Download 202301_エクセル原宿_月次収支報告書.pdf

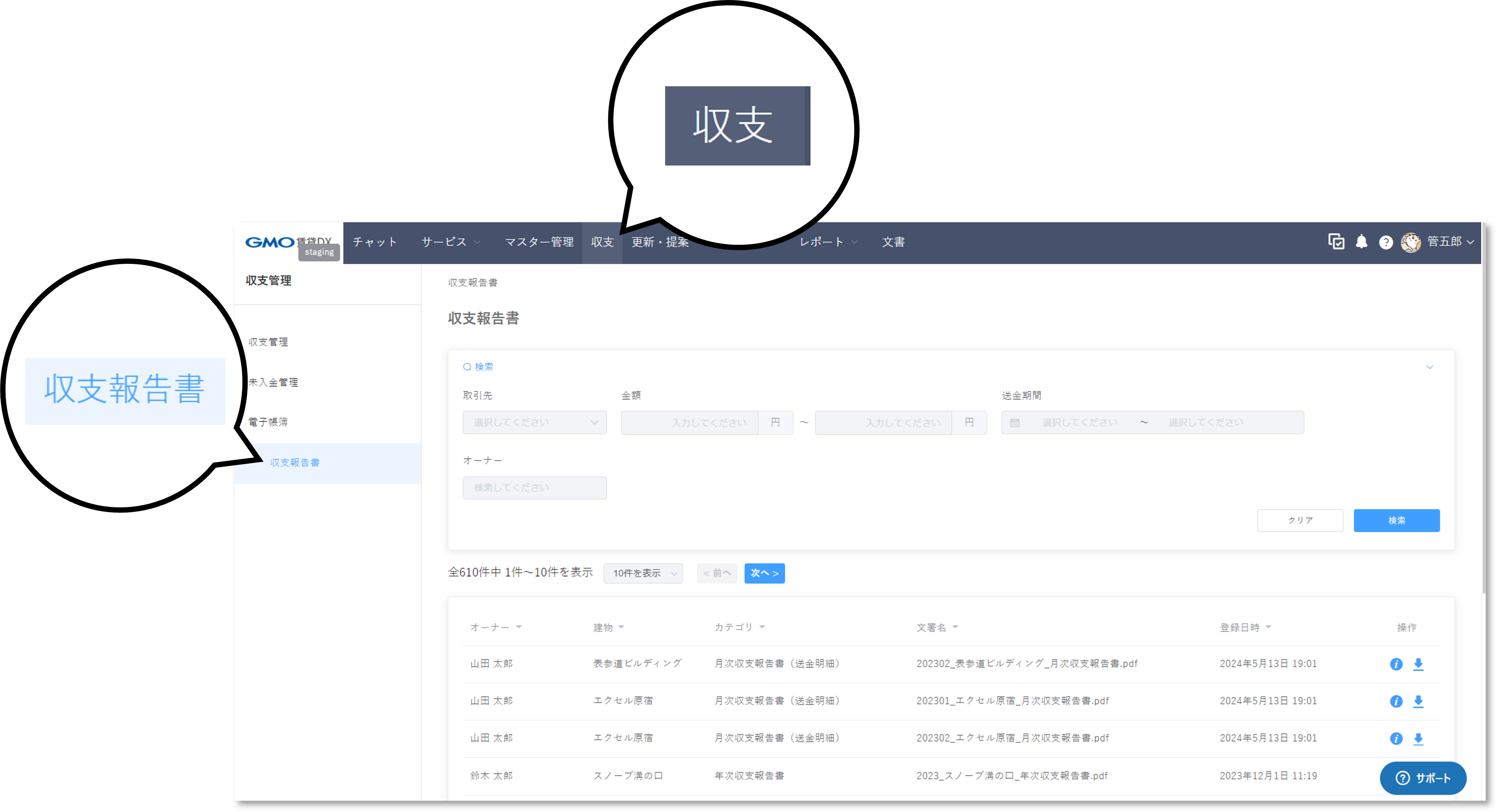click(x=1418, y=701)
